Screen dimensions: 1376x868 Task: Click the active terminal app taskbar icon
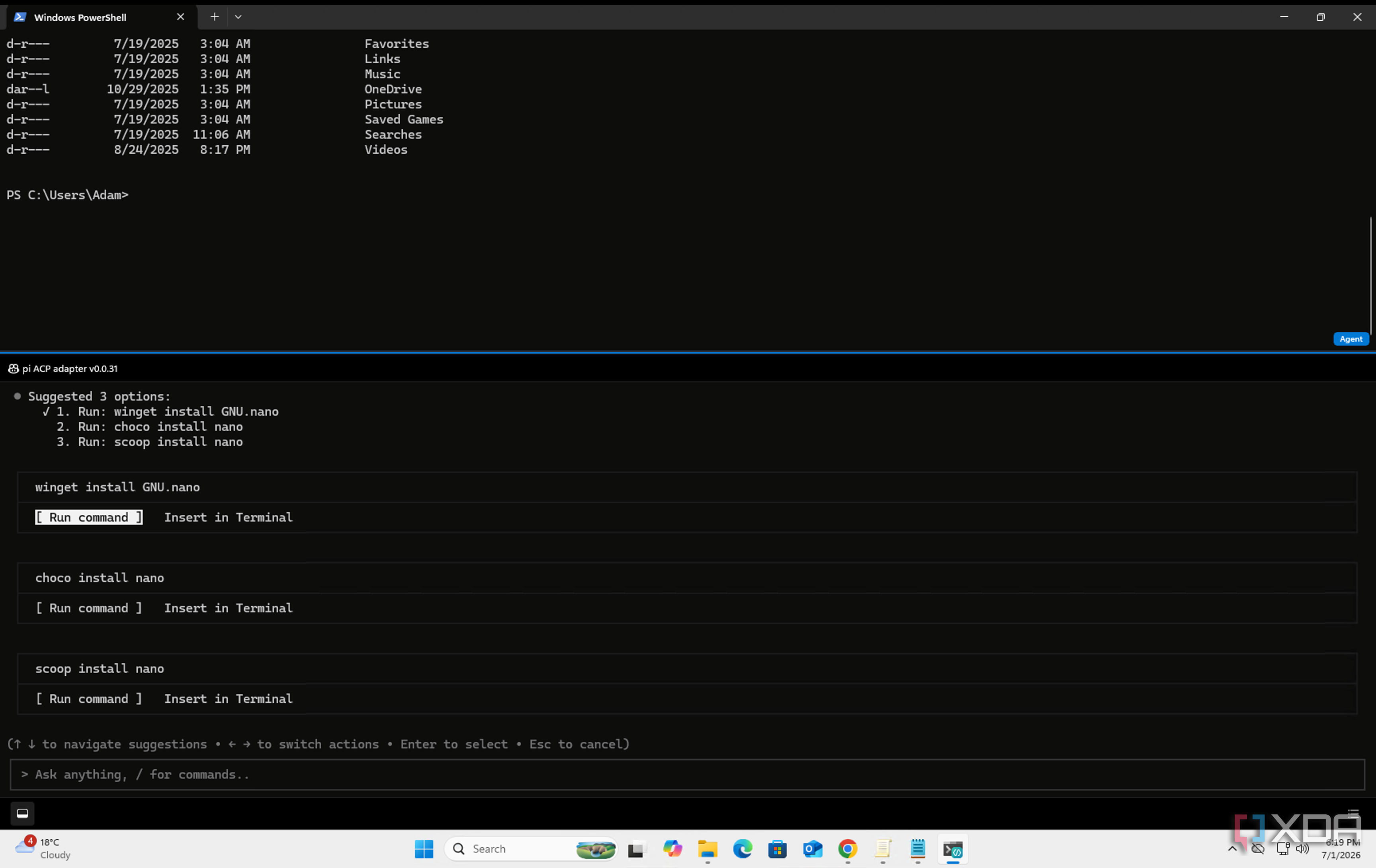[x=953, y=850]
